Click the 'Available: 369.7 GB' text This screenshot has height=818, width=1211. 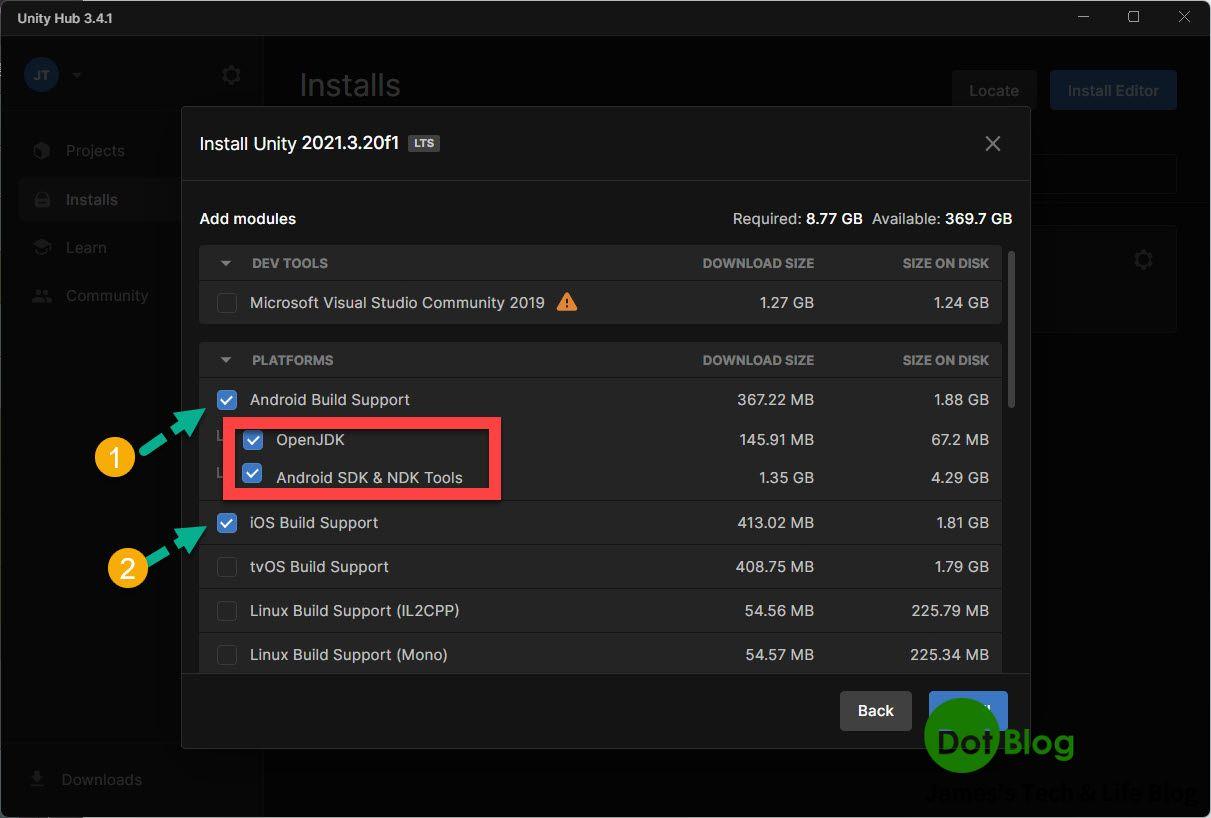pyautogui.click(x=942, y=218)
